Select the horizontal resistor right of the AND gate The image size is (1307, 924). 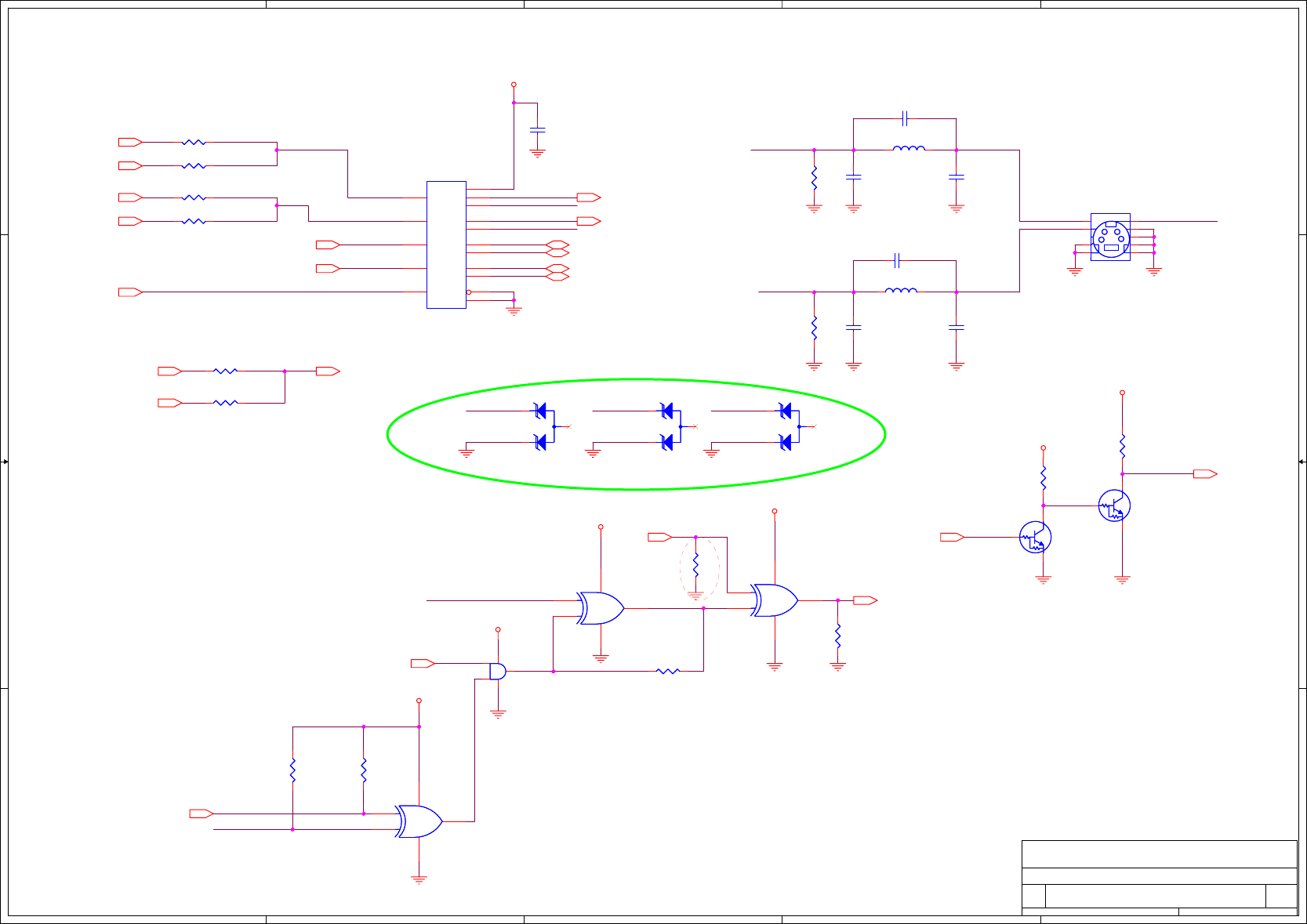[x=667, y=671]
